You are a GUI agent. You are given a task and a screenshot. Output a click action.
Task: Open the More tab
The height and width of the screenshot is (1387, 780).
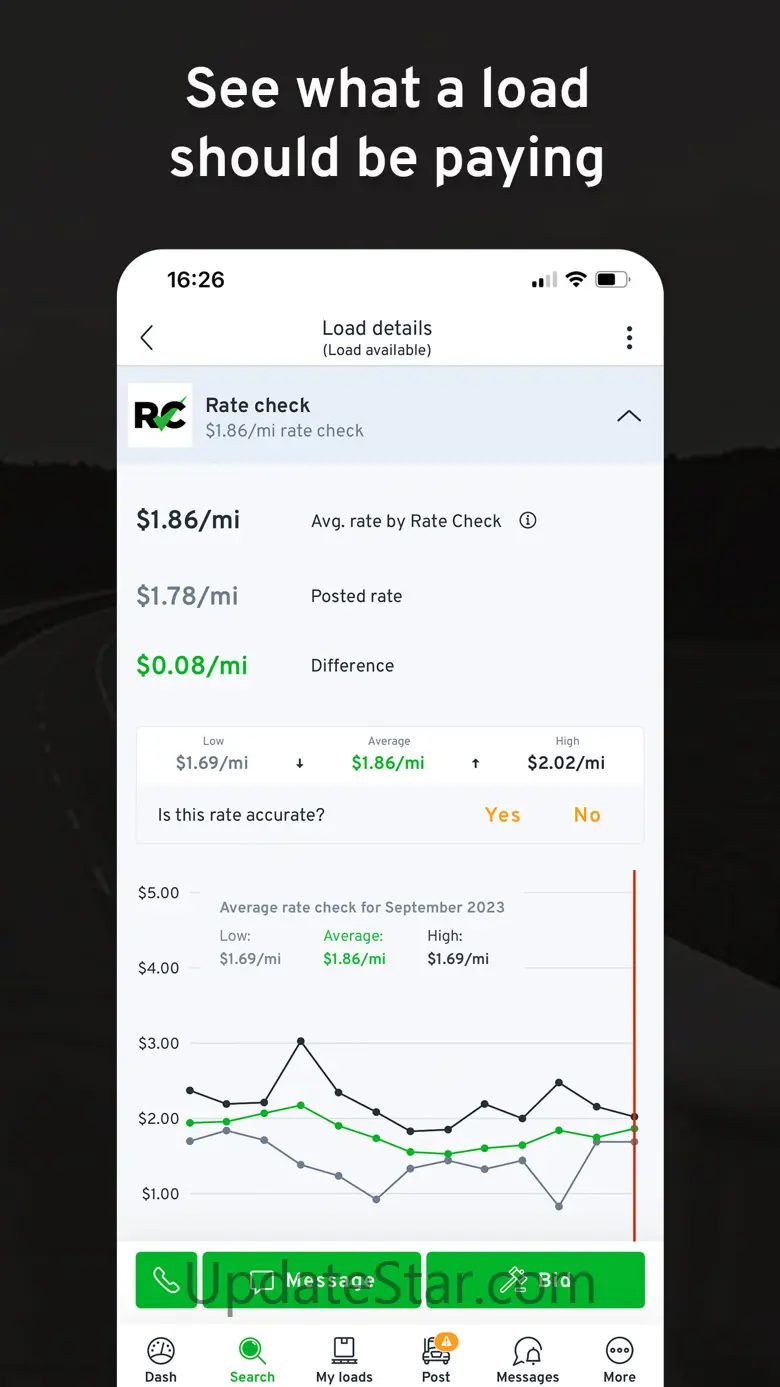[x=619, y=1360]
